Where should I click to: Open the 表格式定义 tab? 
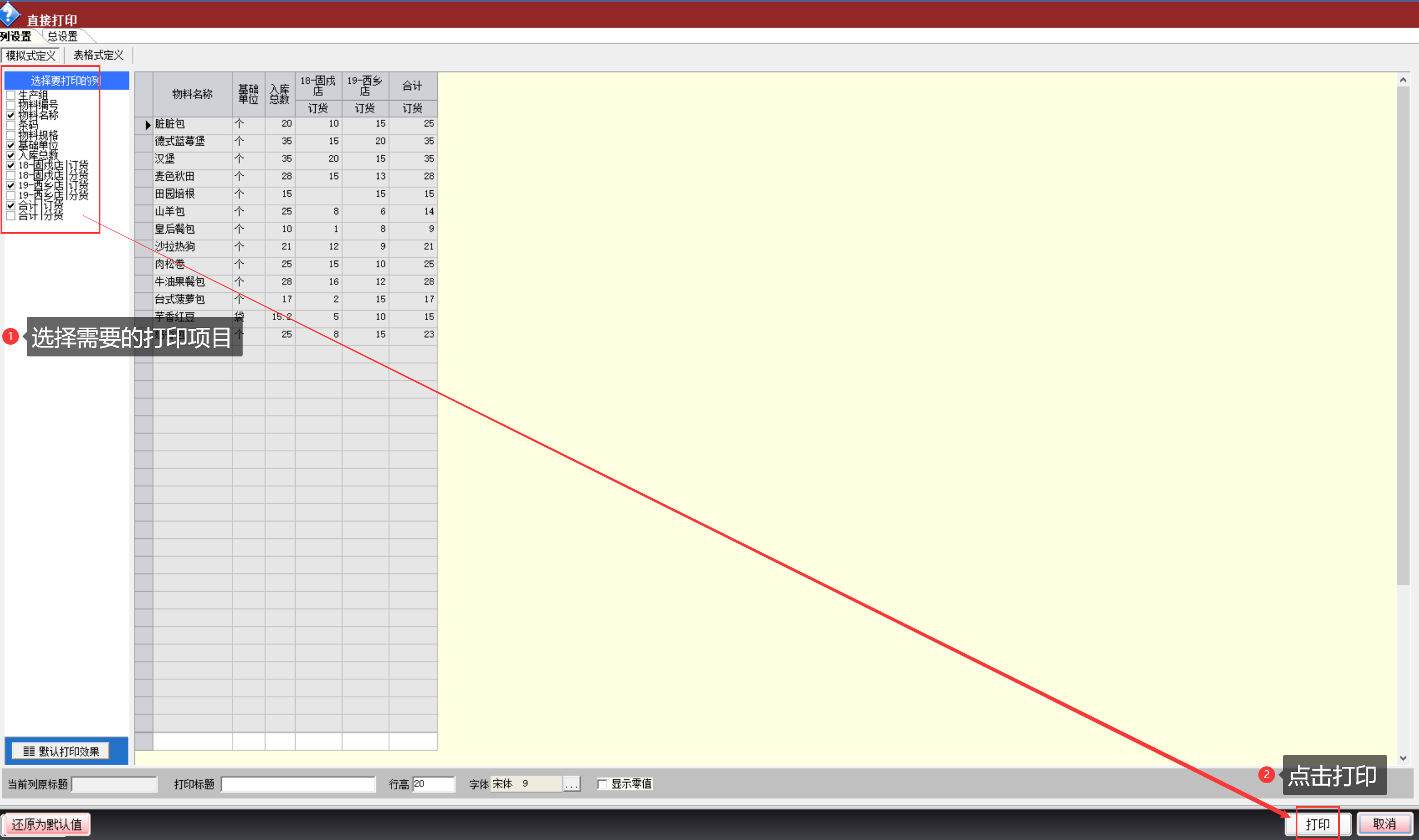tap(98, 55)
